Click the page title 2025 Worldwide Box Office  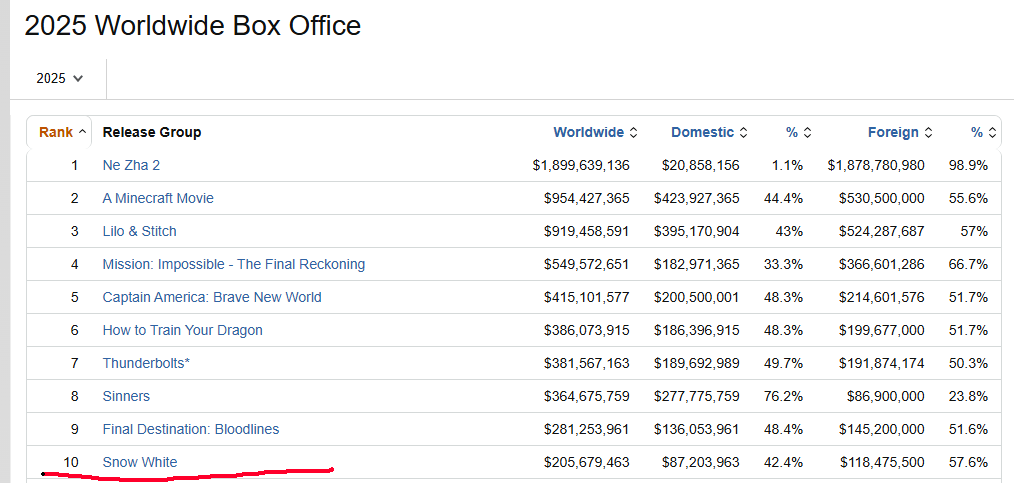pos(193,26)
